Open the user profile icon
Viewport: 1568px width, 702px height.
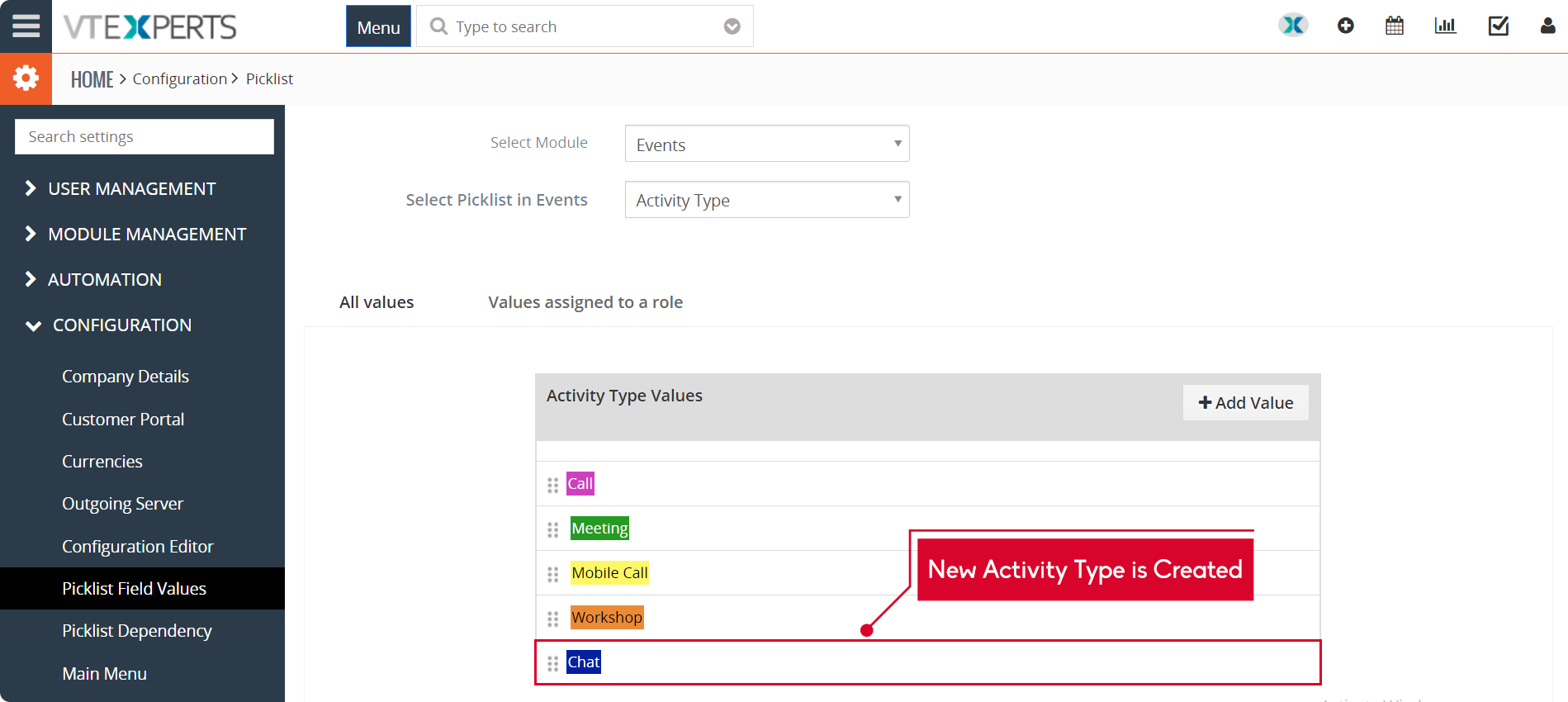1547,26
